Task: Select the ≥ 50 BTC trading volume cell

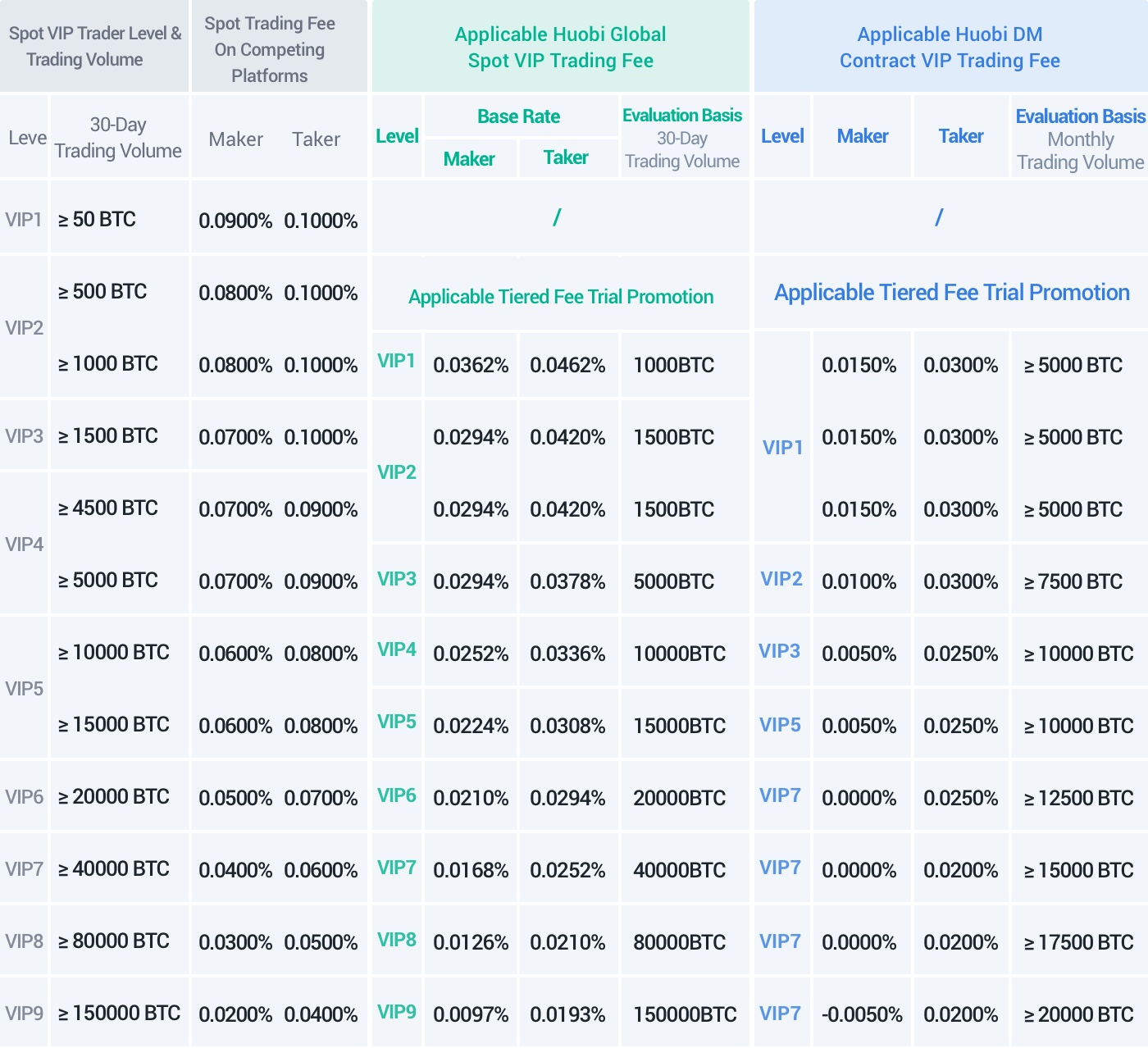Action: pyautogui.click(x=97, y=220)
